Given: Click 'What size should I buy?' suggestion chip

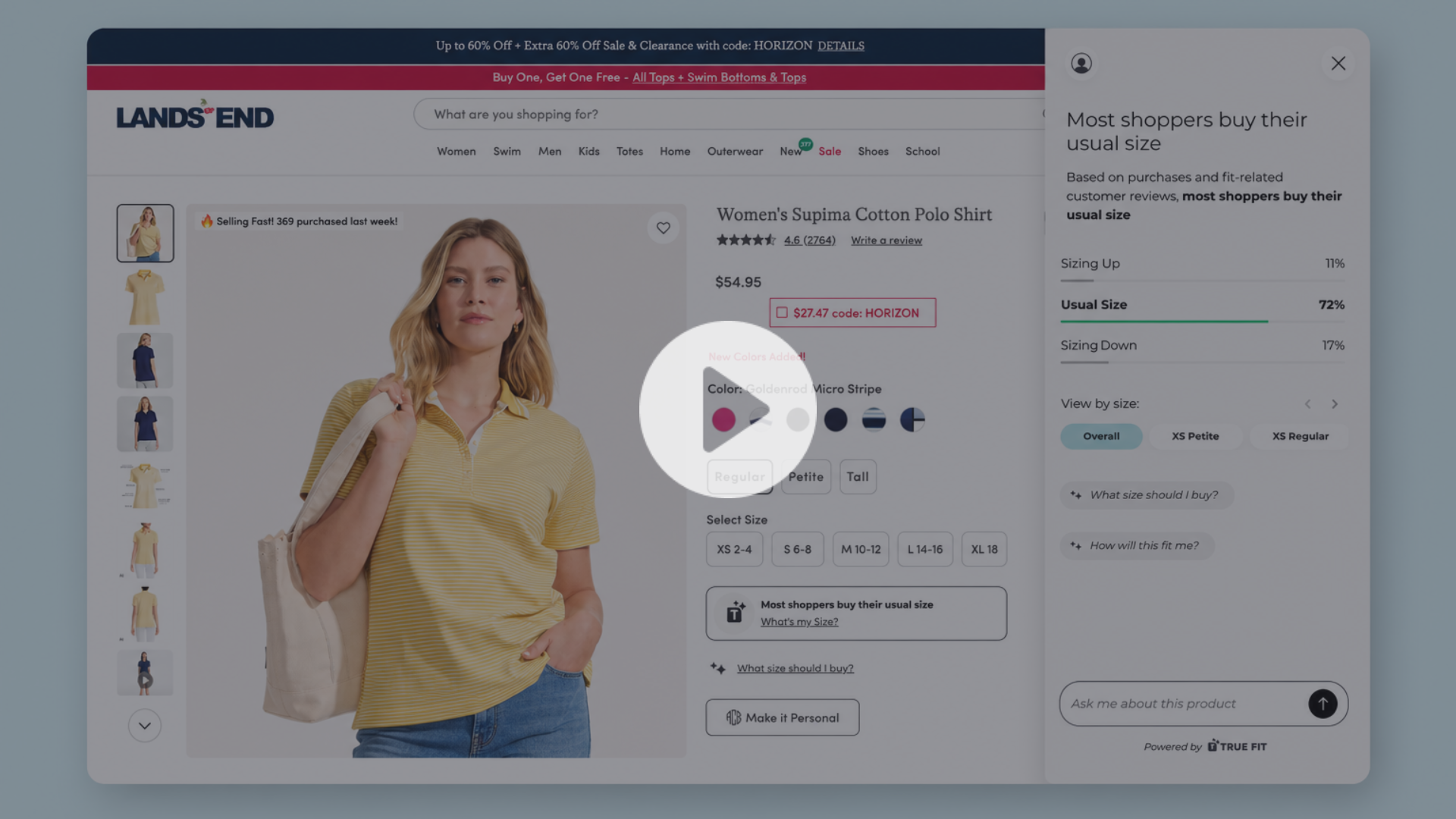Looking at the screenshot, I should click(x=1146, y=495).
